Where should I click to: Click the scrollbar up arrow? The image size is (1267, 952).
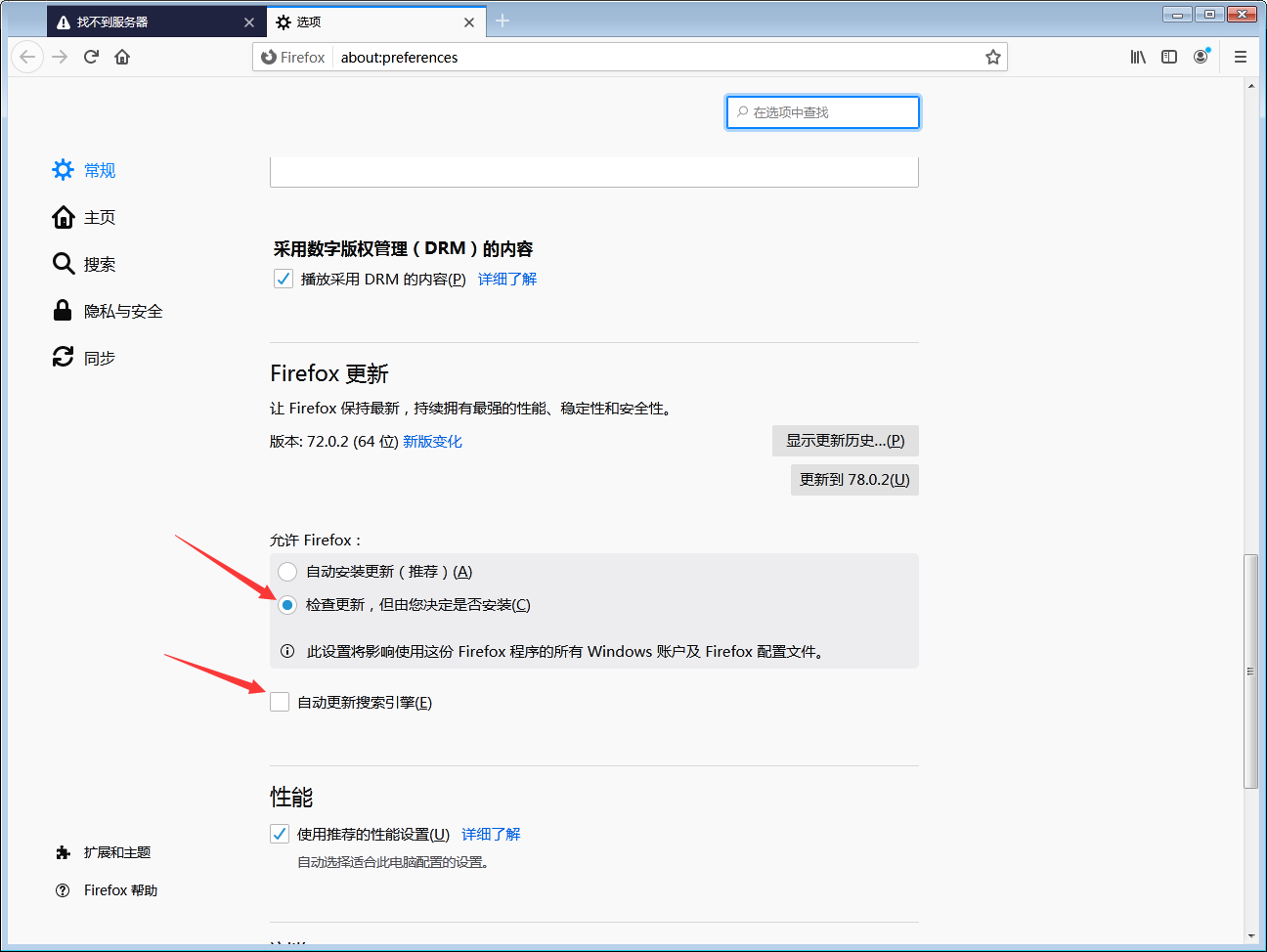click(x=1250, y=86)
